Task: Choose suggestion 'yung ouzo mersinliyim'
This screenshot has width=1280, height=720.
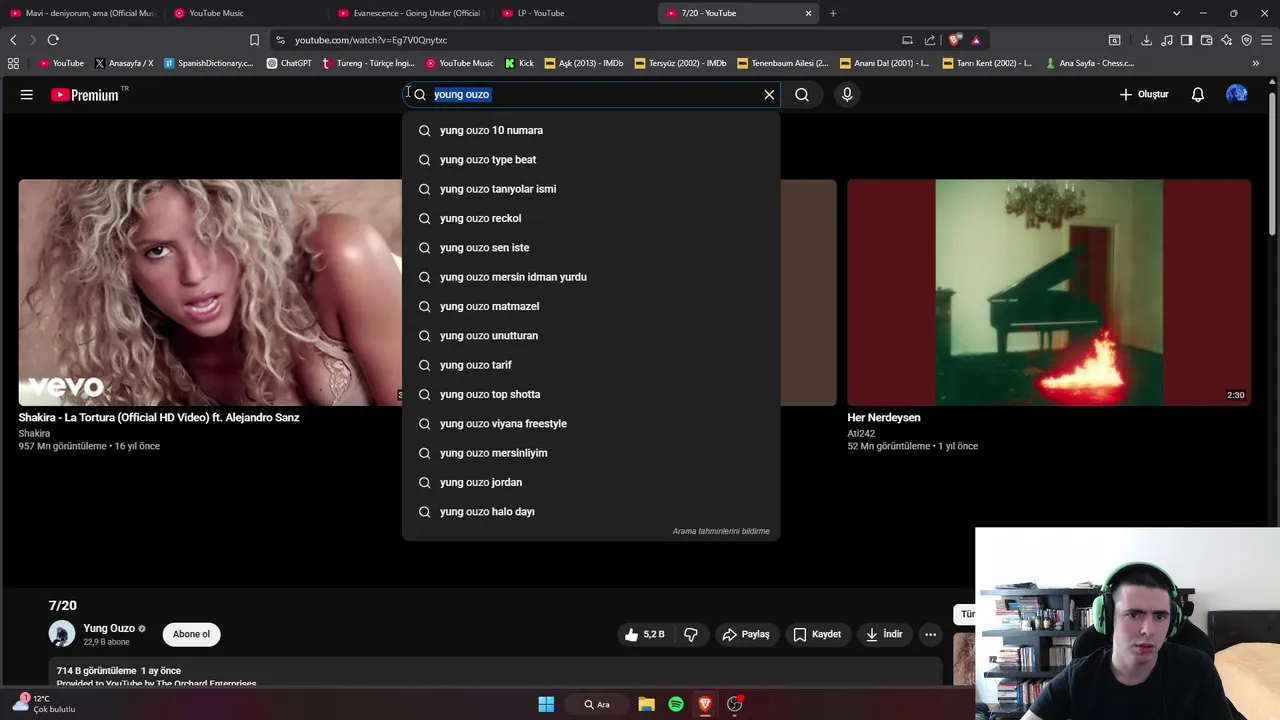Action: (x=591, y=453)
